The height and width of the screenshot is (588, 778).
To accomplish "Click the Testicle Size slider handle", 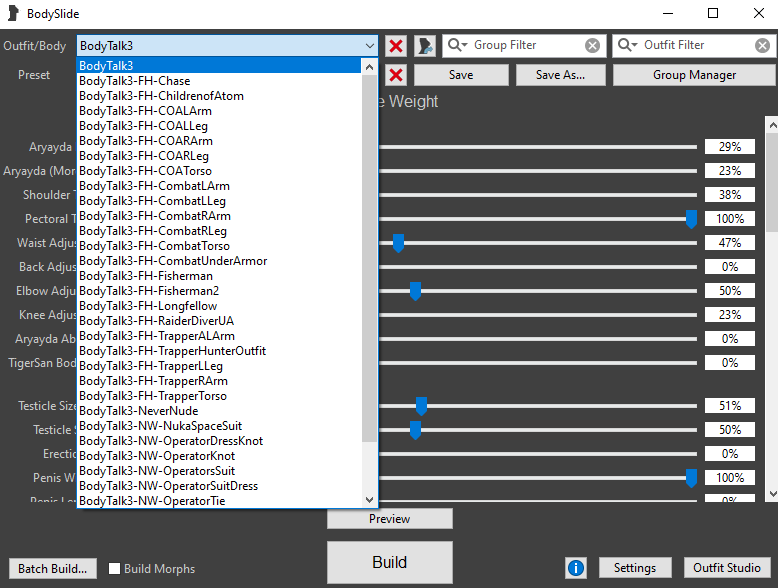I will click(421, 406).
